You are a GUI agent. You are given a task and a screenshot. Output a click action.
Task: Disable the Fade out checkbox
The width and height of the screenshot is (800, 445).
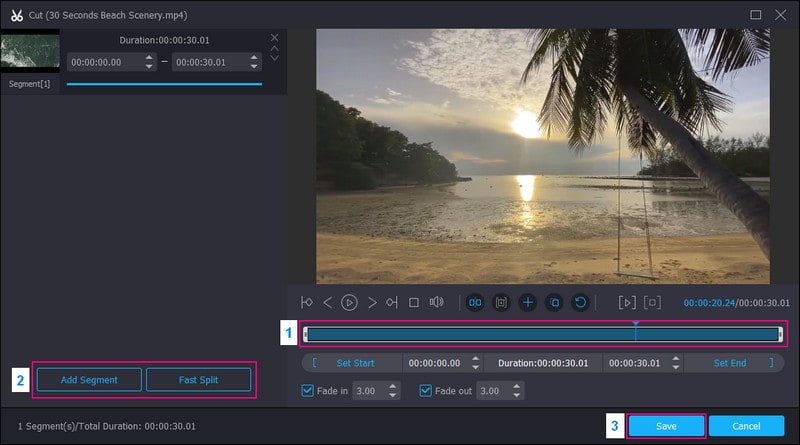click(427, 391)
